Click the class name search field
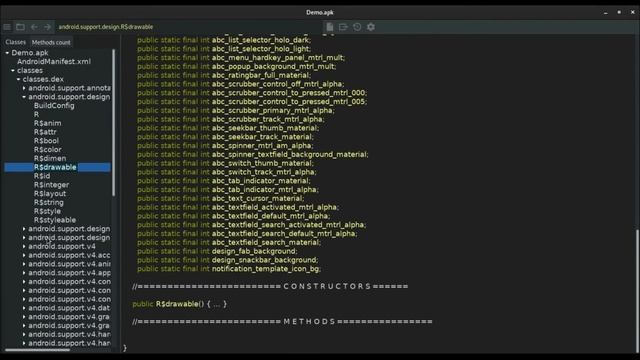This screenshot has height=360, width=640. (x=189, y=27)
